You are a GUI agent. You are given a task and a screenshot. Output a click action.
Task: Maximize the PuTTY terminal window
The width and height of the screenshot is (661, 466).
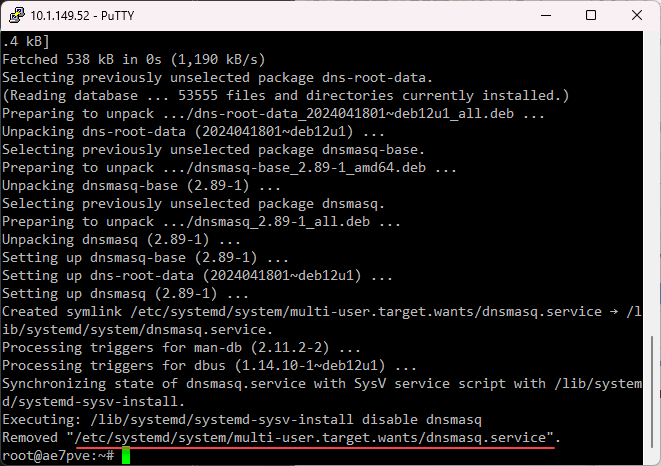point(590,15)
